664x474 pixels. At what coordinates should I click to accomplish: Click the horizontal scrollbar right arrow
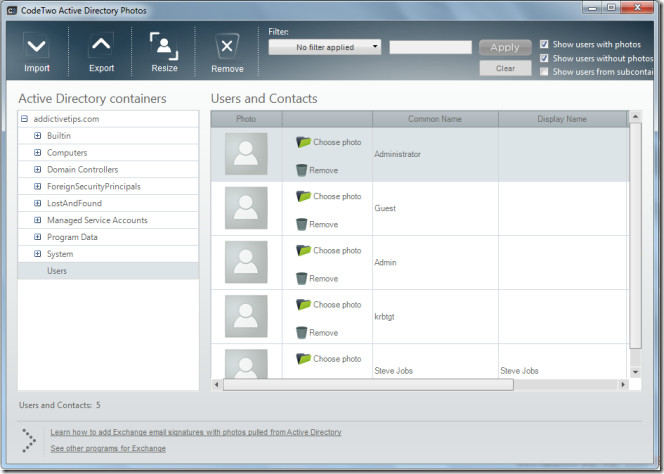[623, 385]
